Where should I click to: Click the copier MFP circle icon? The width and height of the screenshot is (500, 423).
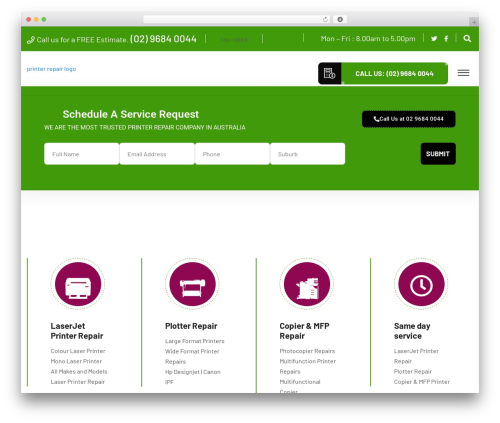pos(307,284)
